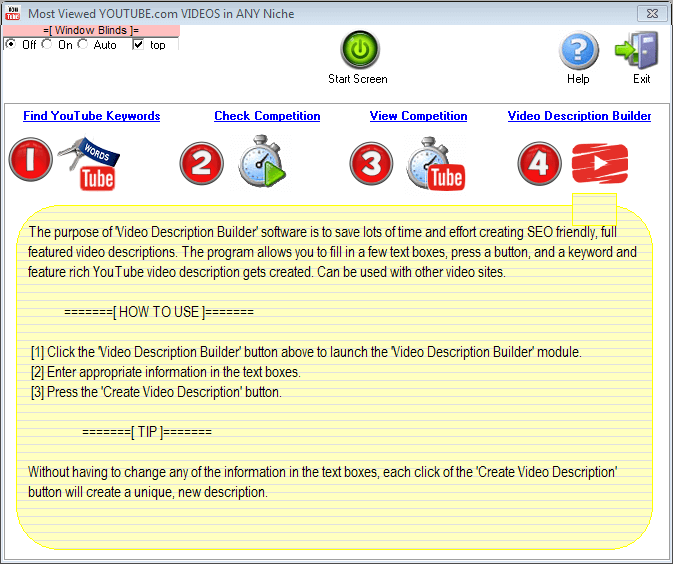Click the Start Screen label
The image size is (673, 564).
[x=358, y=79]
